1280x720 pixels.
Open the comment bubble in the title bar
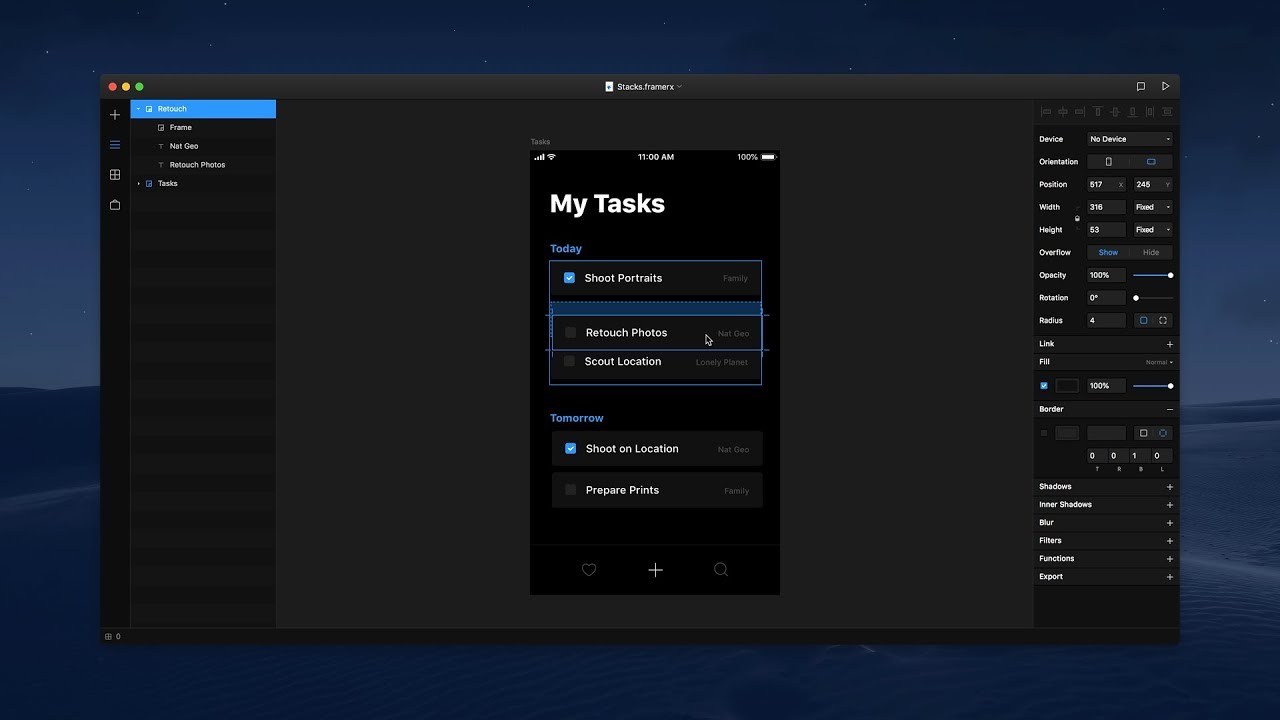[1141, 87]
